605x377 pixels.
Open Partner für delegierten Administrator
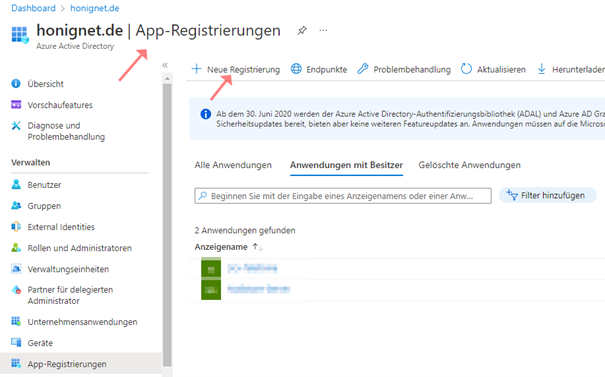click(70, 295)
